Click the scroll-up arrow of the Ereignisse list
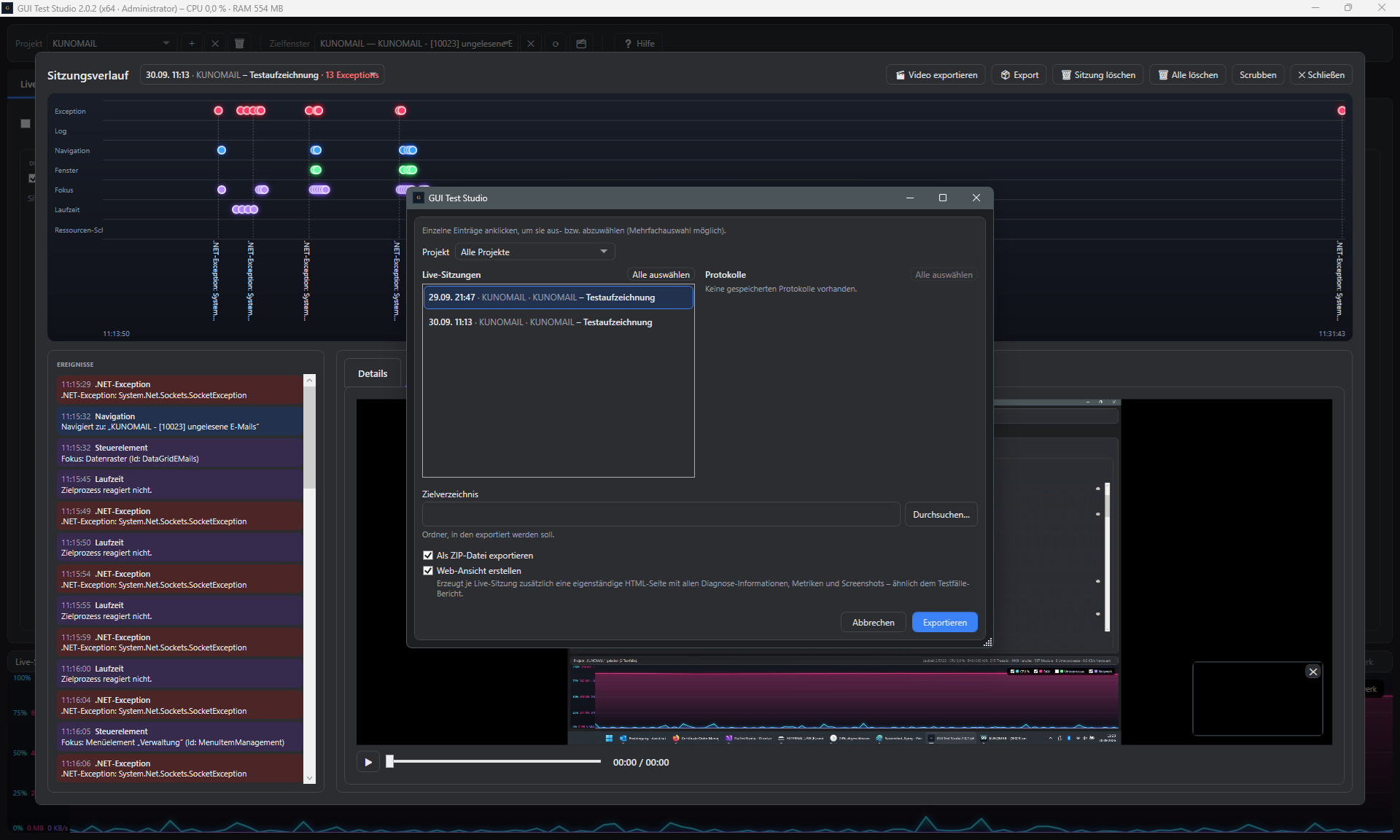Viewport: 1400px width, 840px height. (x=309, y=381)
